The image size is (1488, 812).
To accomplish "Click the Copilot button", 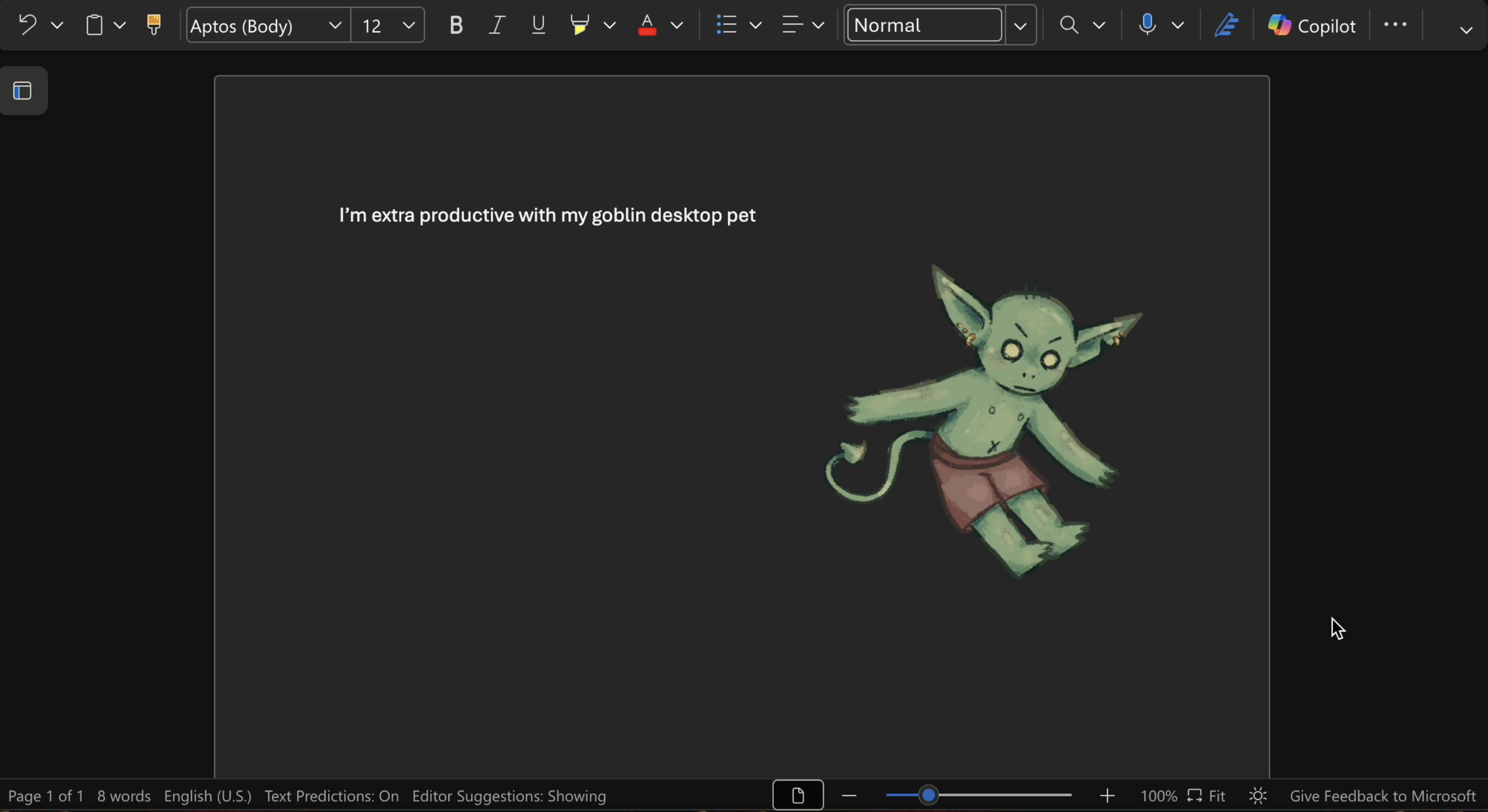I will point(1311,26).
